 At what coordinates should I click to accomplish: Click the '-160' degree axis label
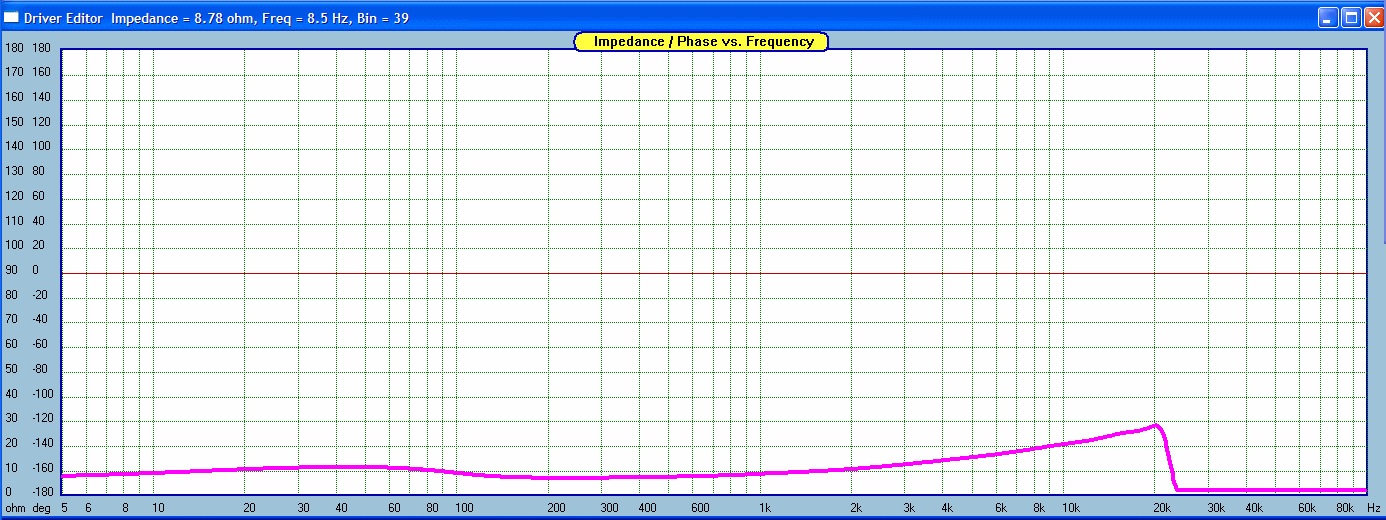[x=42, y=468]
